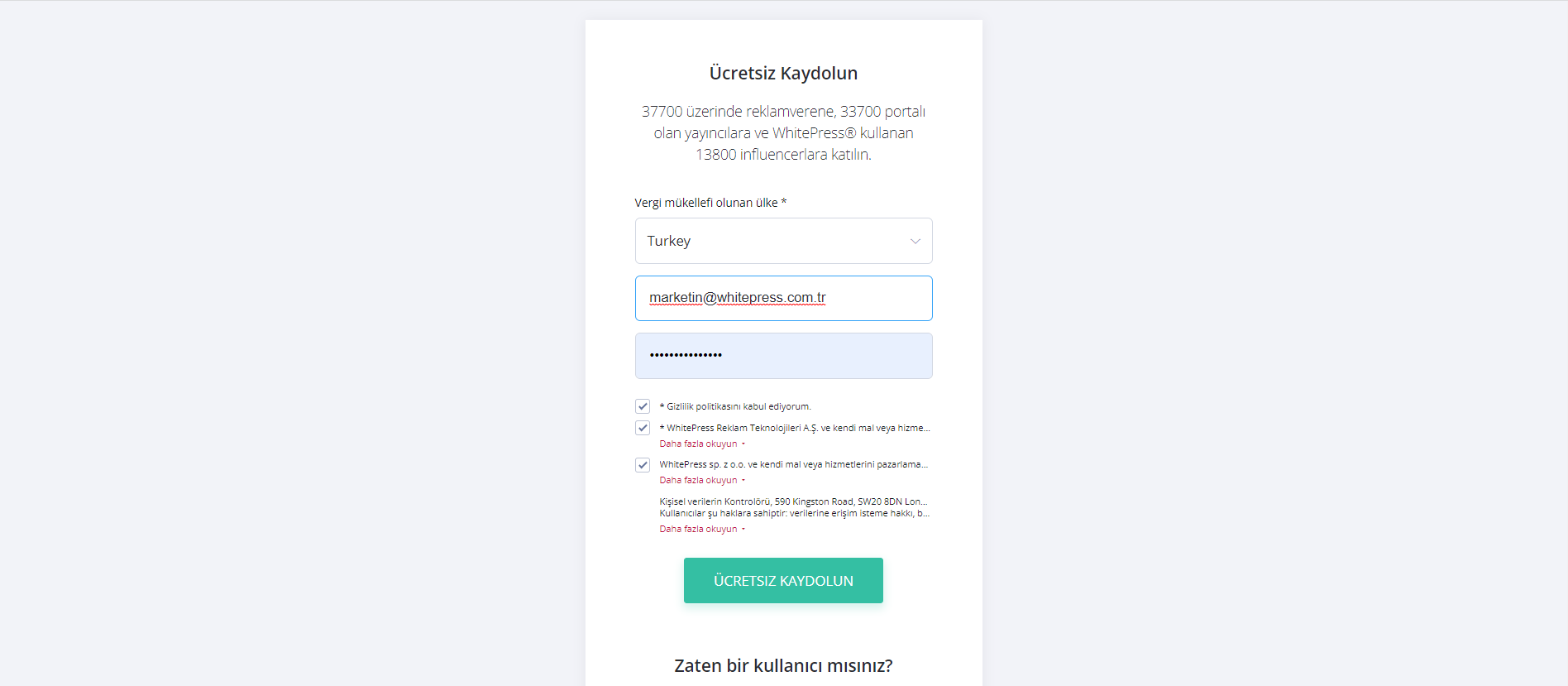Click the 'Vergi mükellefi olunan ülke' label
Image resolution: width=1568 pixels, height=686 pixels.
710,203
